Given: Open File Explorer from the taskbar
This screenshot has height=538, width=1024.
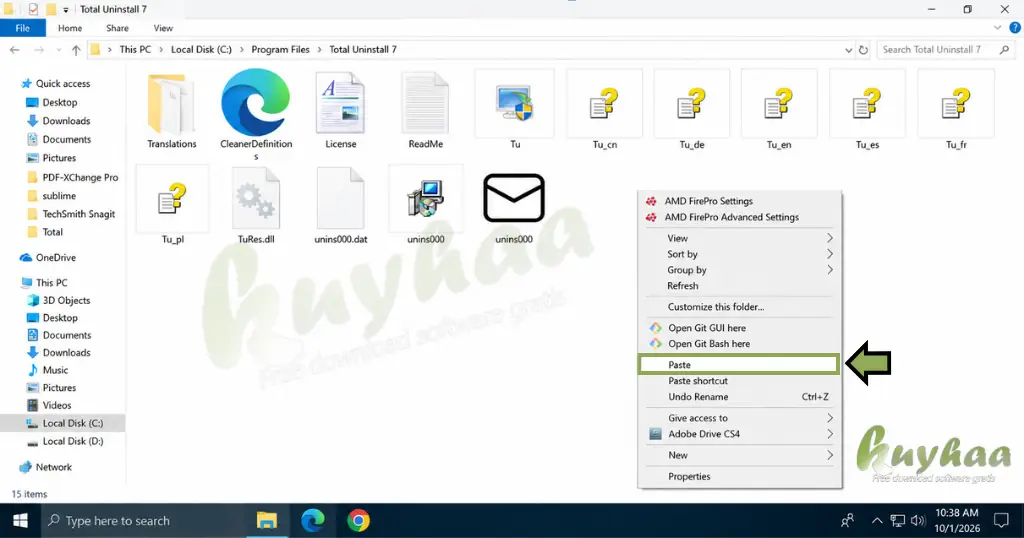Looking at the screenshot, I should click(x=266, y=520).
